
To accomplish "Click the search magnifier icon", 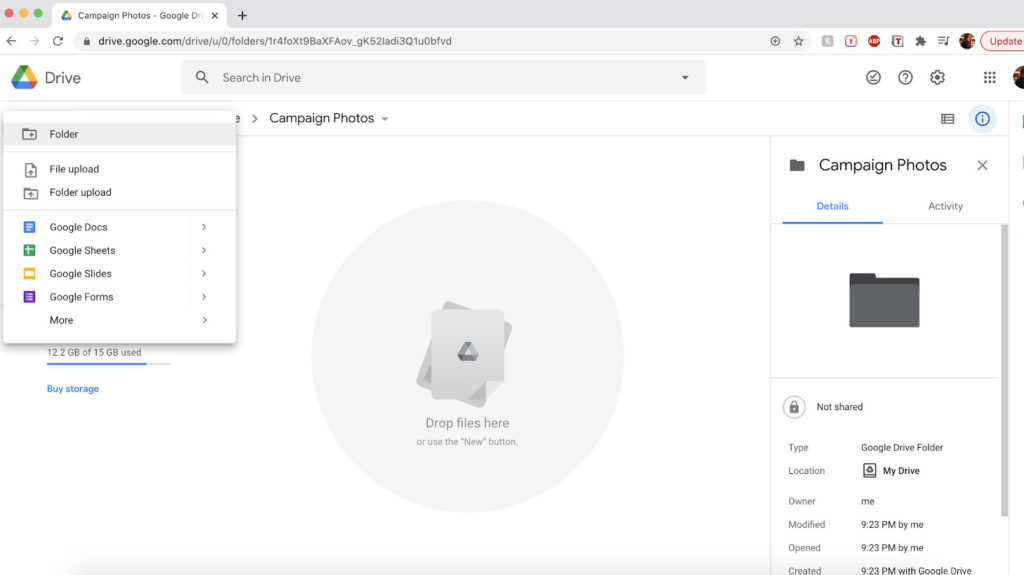I will [x=202, y=77].
